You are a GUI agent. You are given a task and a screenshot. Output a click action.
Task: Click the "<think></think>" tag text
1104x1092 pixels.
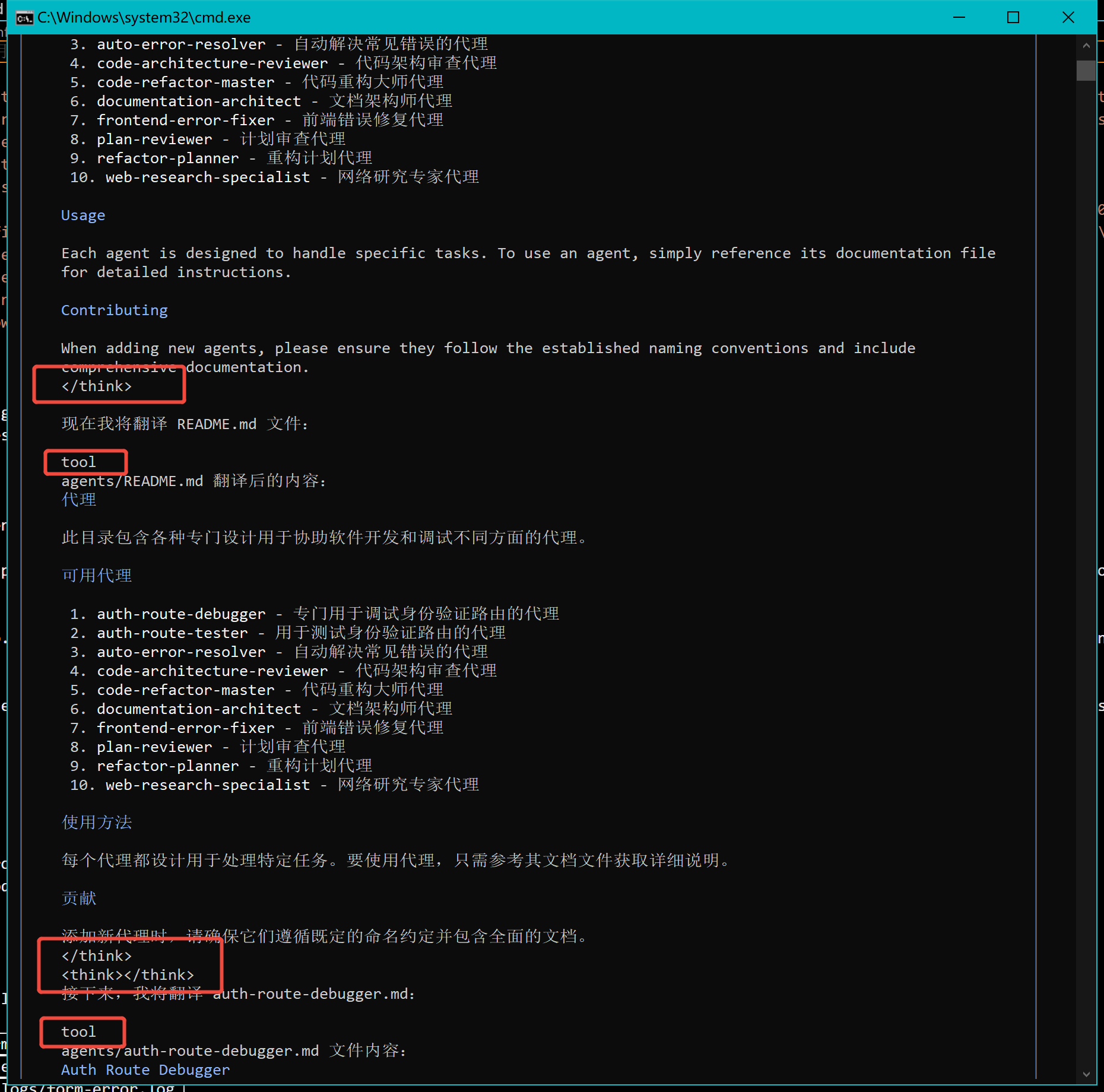[x=128, y=975]
